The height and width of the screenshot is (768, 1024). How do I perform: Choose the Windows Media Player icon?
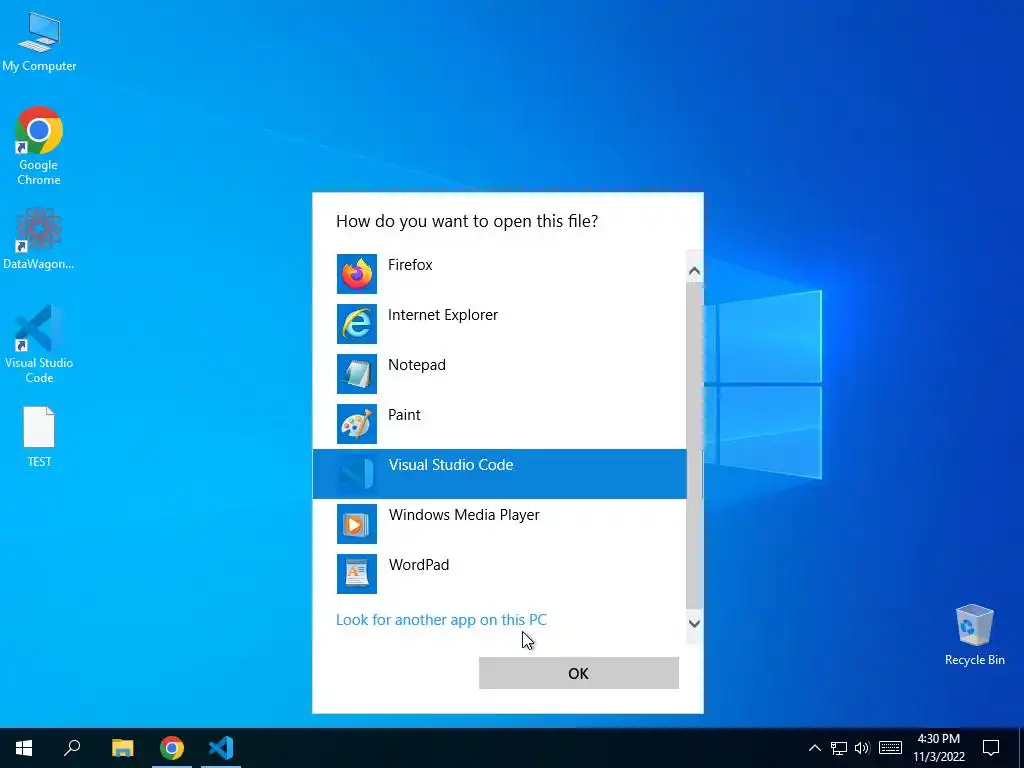coord(357,524)
